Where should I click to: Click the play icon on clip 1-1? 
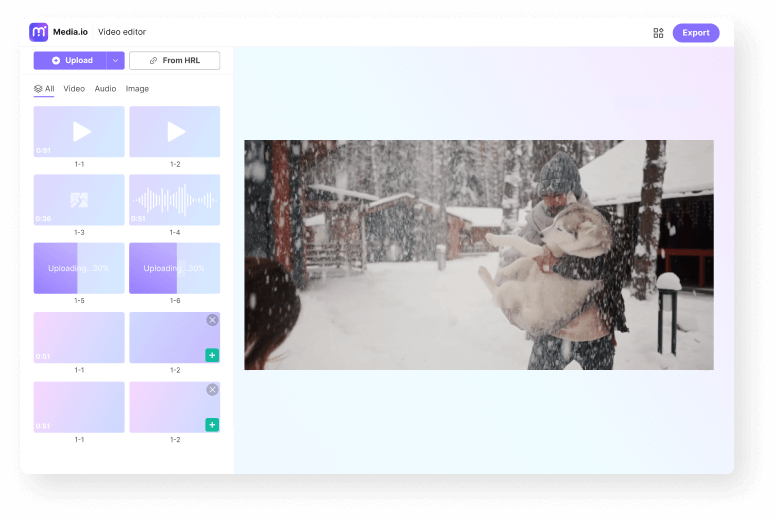(82, 131)
